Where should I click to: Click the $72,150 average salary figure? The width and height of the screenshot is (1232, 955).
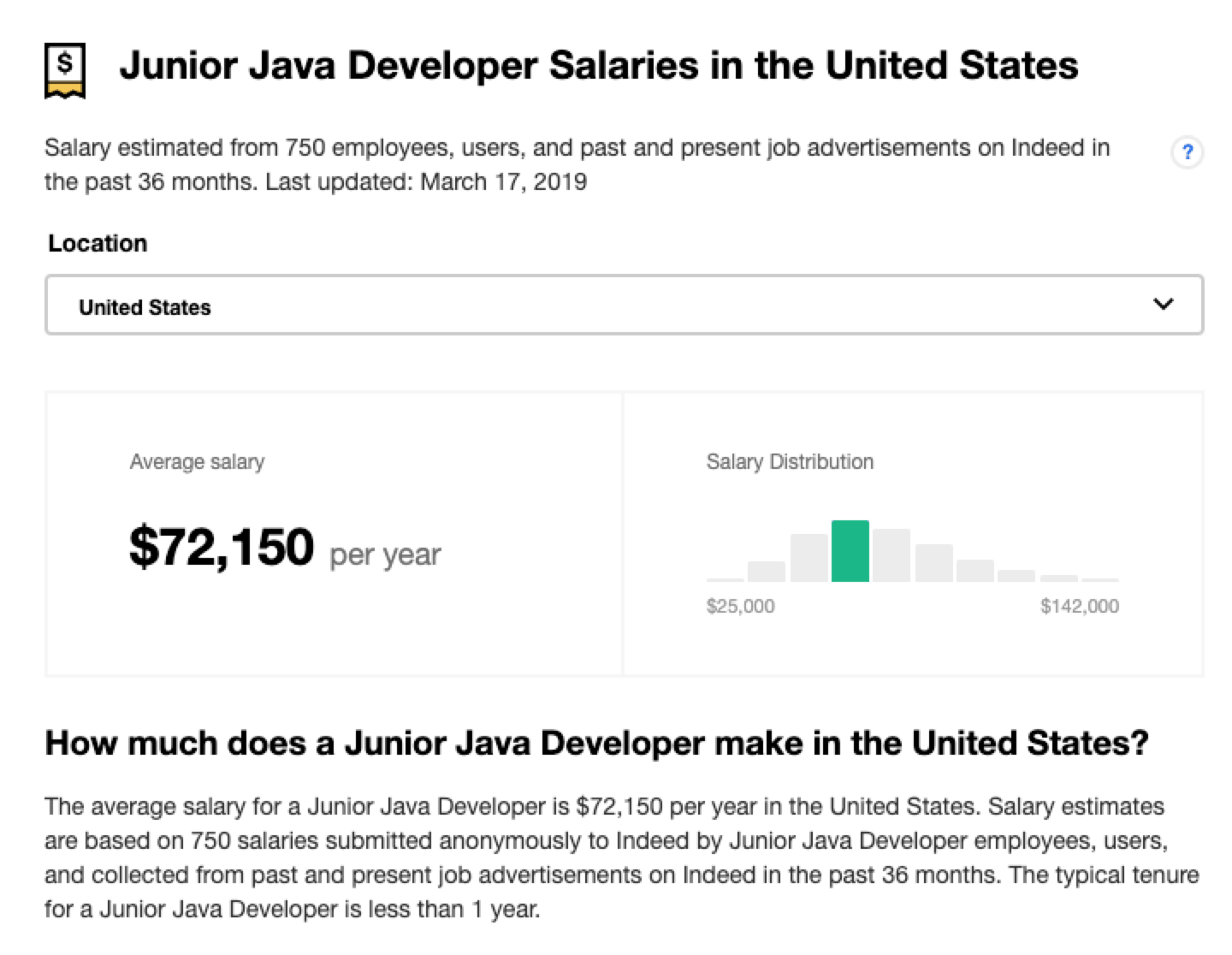[222, 548]
